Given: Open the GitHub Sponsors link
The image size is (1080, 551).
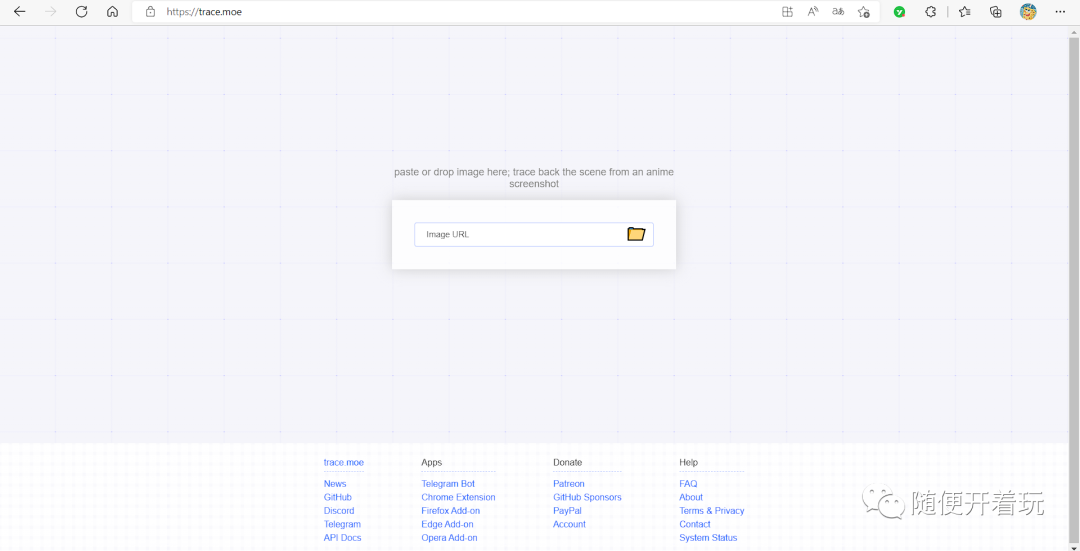Looking at the screenshot, I should click(x=587, y=497).
